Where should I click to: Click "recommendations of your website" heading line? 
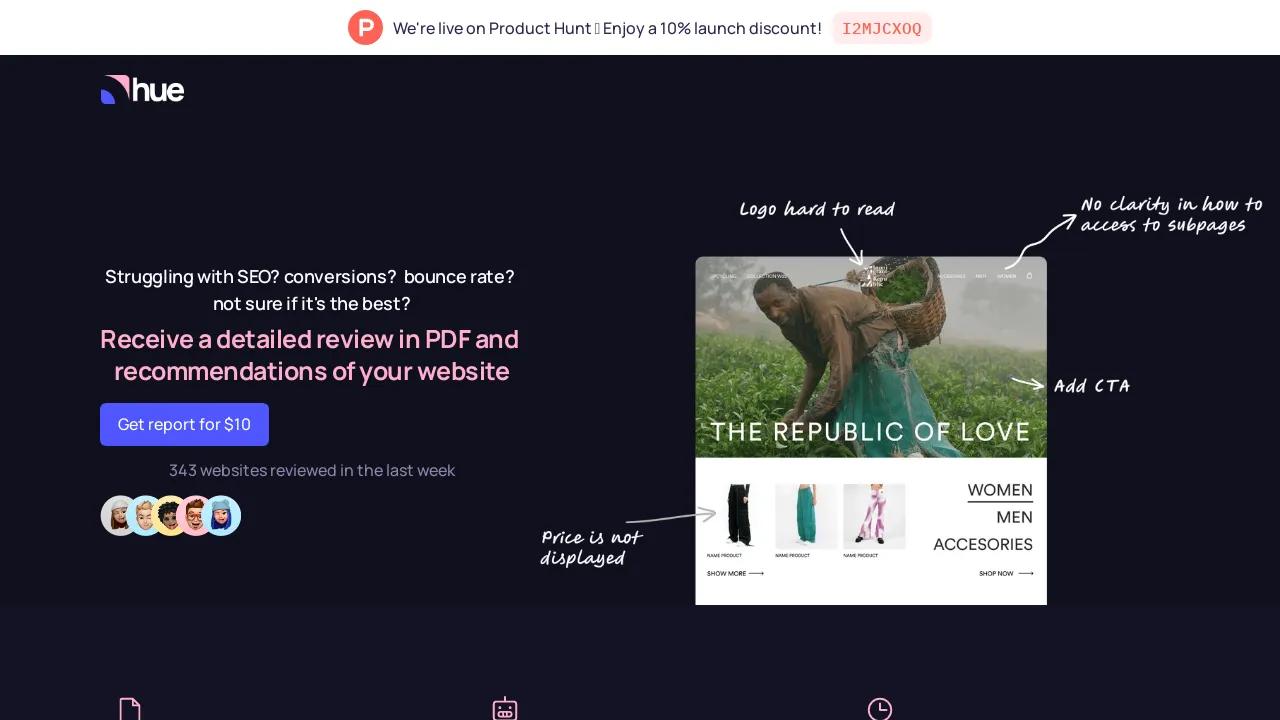coord(312,371)
